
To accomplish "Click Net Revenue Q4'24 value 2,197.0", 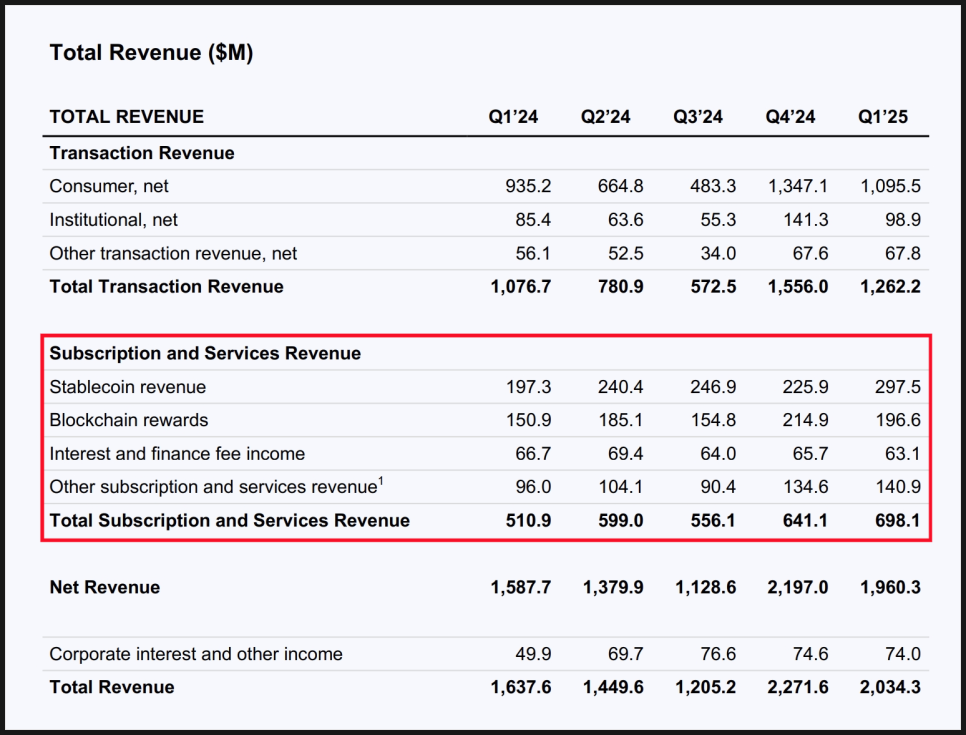I will 798,587.
